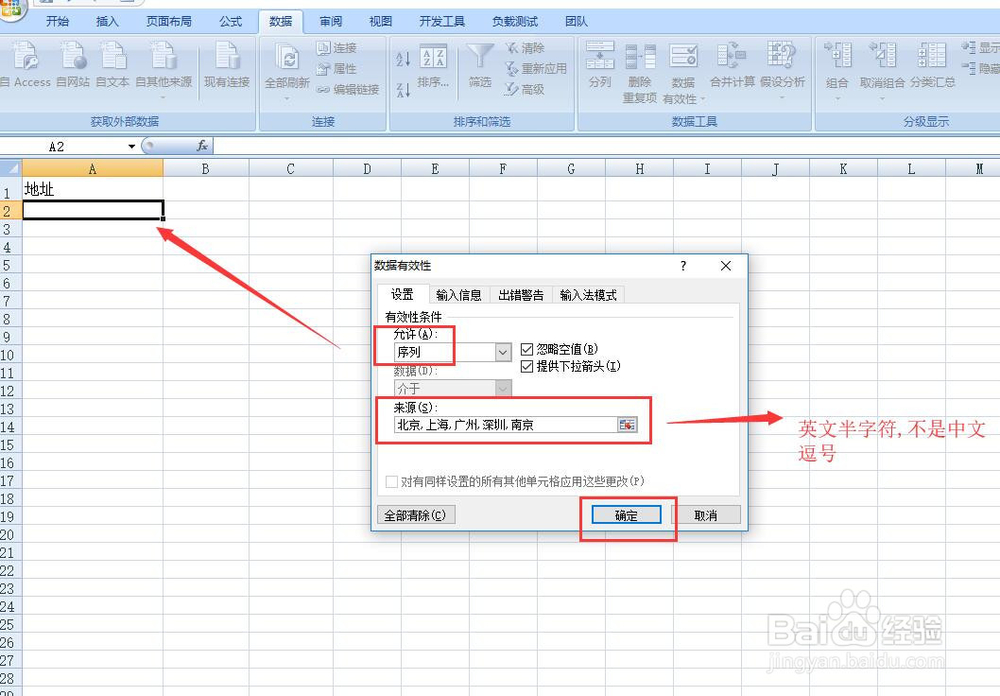Open What-If Analysis (假设分析) menu
The height and width of the screenshot is (696, 1000).
(782, 70)
